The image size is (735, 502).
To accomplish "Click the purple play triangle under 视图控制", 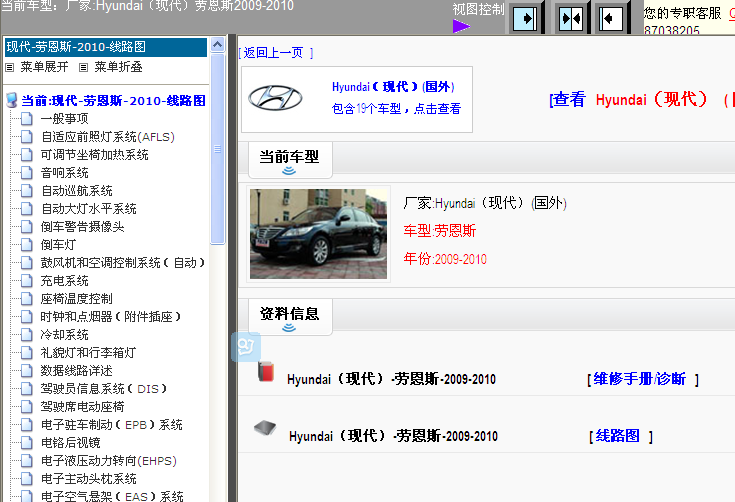I will [462, 26].
